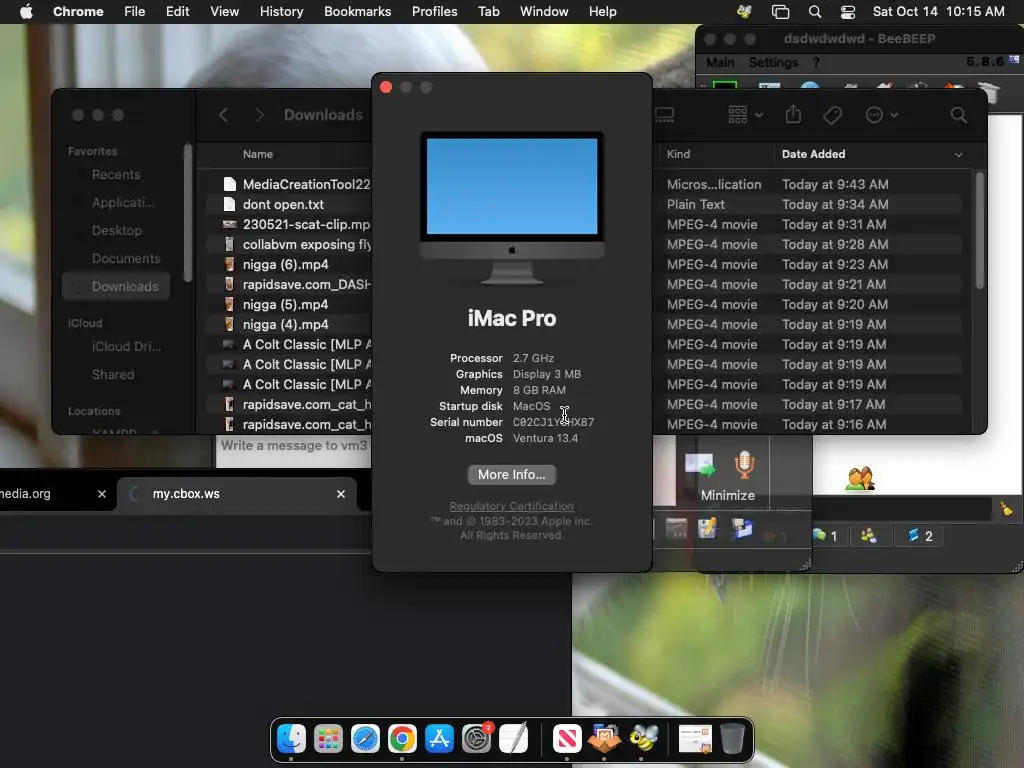Open Spotlight search in the menu bar
The height and width of the screenshot is (768, 1024).
pyautogui.click(x=814, y=12)
